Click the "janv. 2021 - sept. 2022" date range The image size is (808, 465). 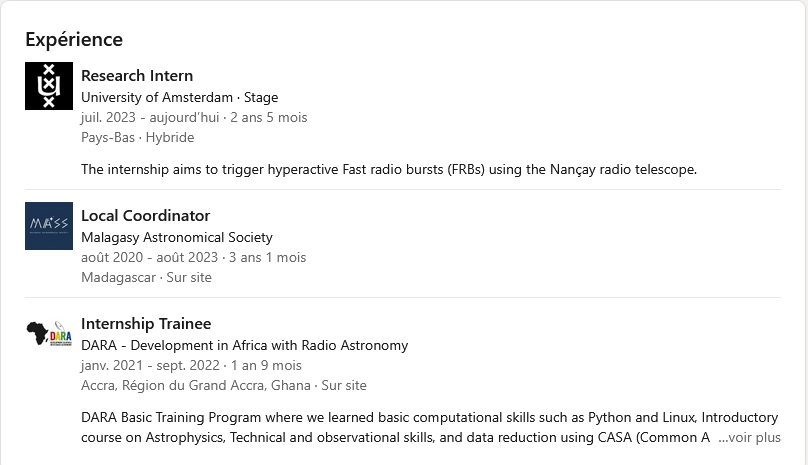pos(152,365)
